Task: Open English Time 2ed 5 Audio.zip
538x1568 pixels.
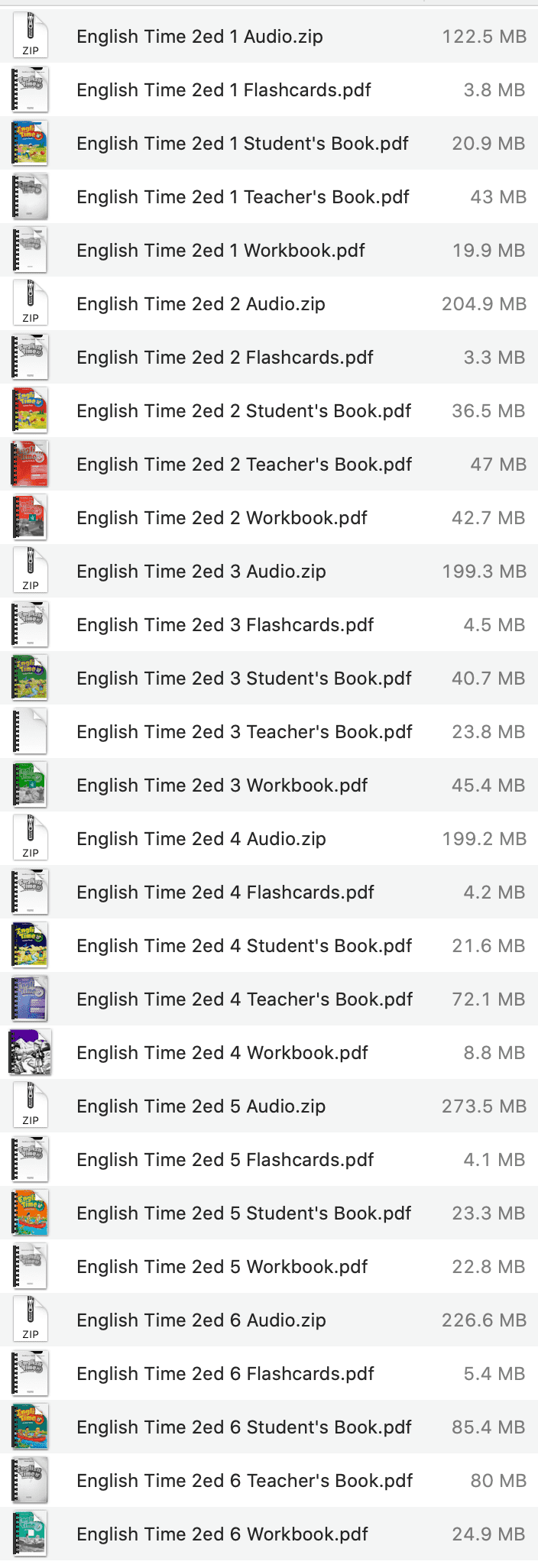Action: coord(200,1106)
